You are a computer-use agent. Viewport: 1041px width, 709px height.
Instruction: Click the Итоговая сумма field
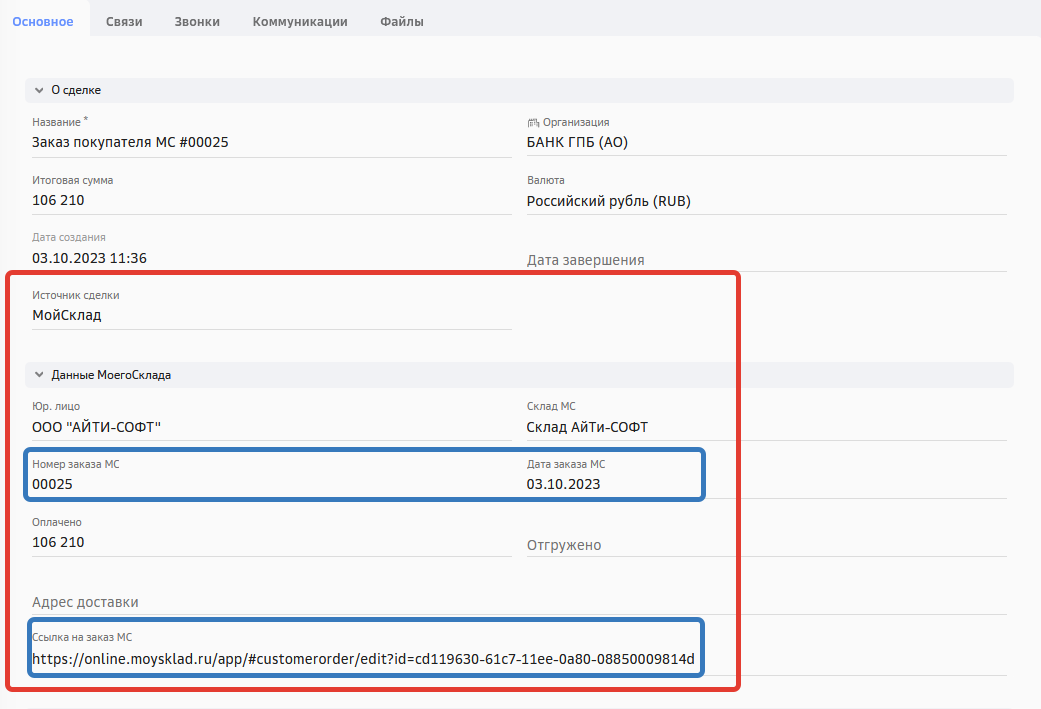coord(270,200)
